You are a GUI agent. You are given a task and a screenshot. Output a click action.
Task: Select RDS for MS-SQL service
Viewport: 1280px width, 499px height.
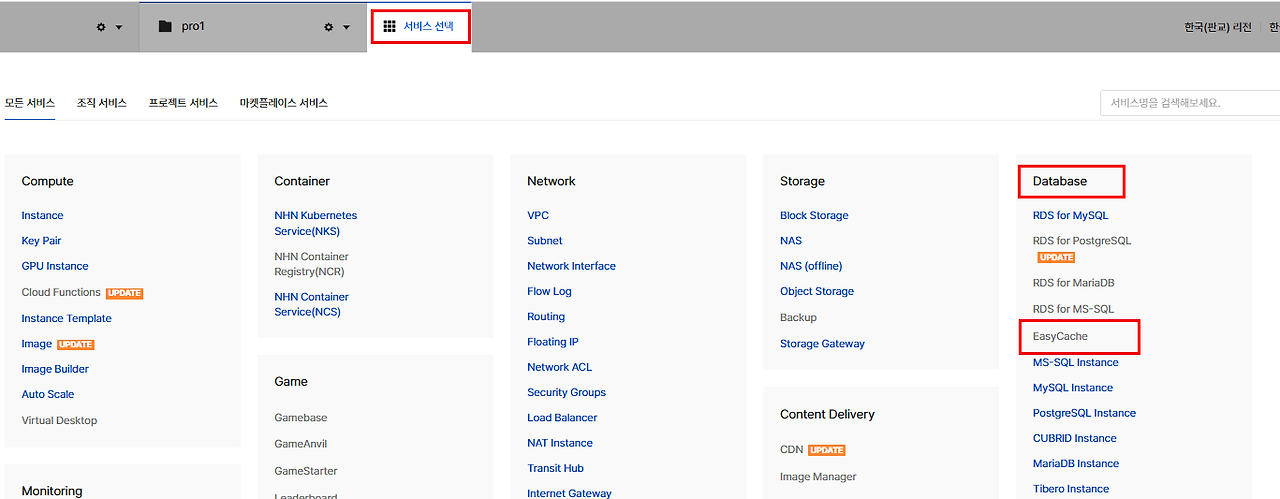(x=1073, y=309)
